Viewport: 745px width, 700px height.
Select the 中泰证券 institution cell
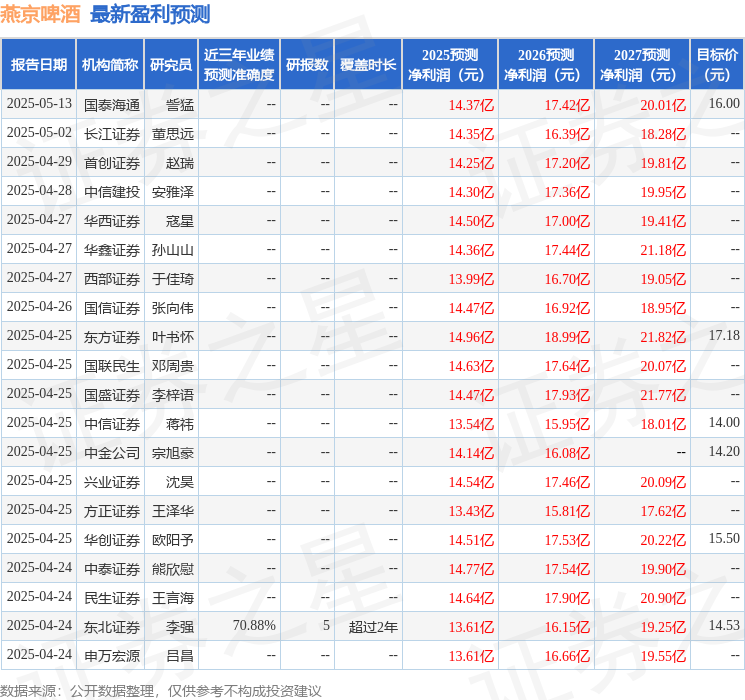coord(112,569)
